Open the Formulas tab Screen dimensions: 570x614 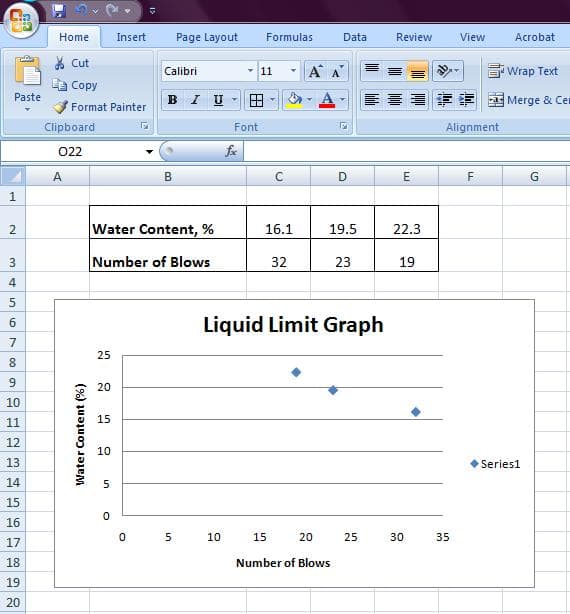289,37
